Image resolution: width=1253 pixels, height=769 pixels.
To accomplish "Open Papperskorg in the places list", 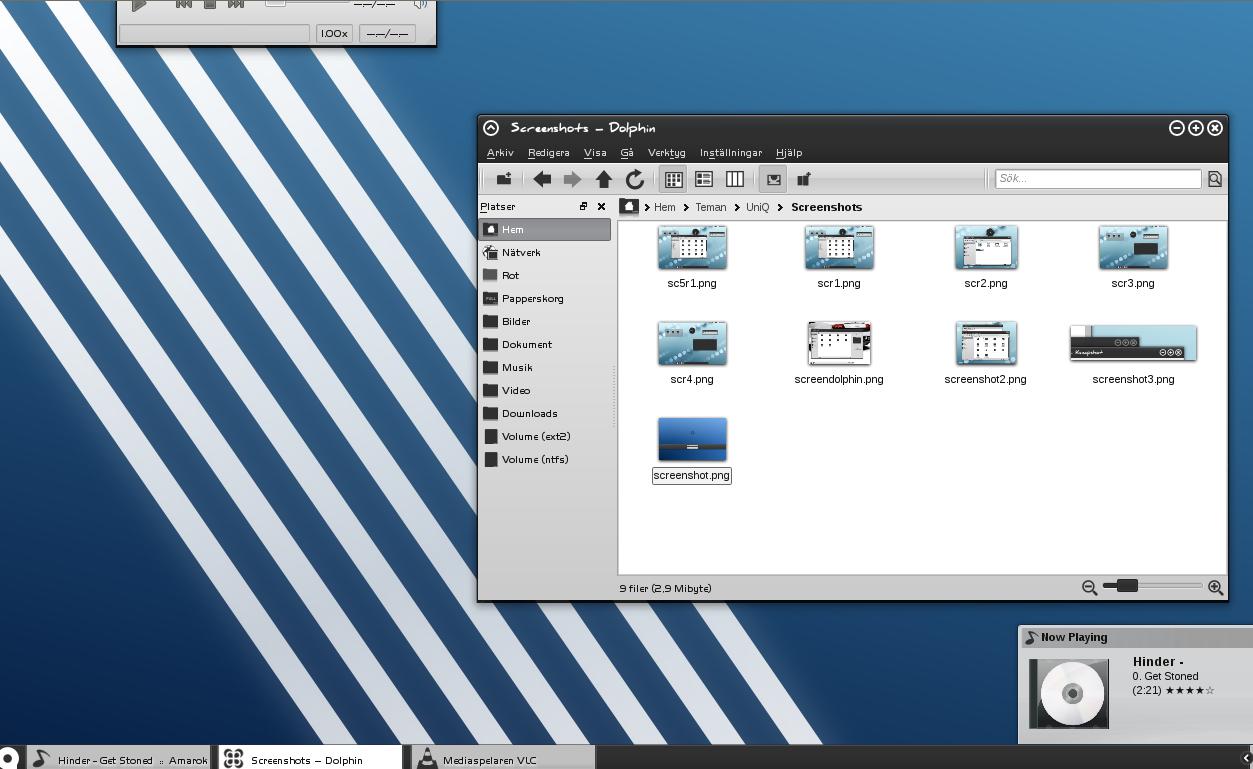I will [545, 298].
